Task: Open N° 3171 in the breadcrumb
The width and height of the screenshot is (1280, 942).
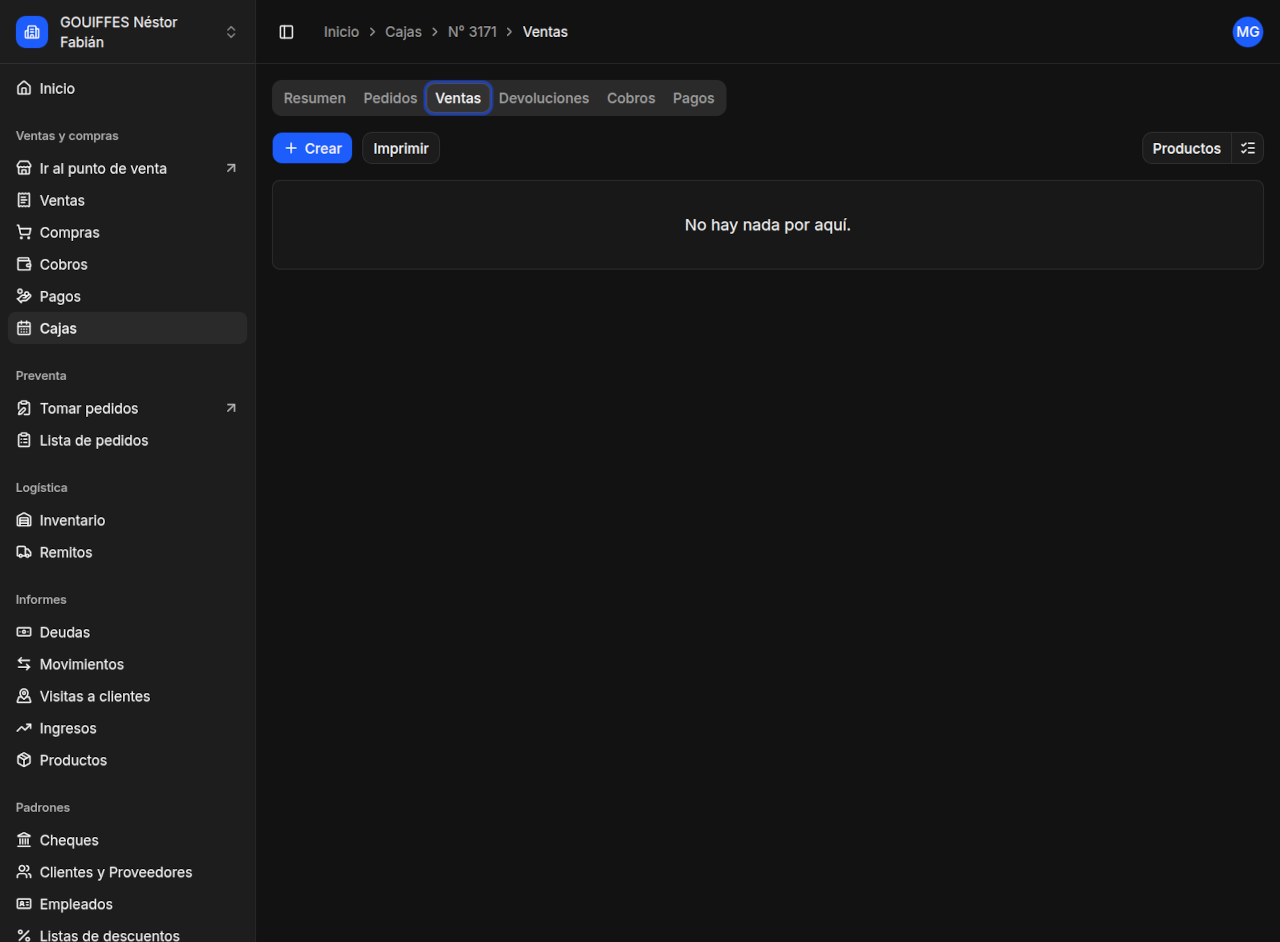Action: point(472,32)
